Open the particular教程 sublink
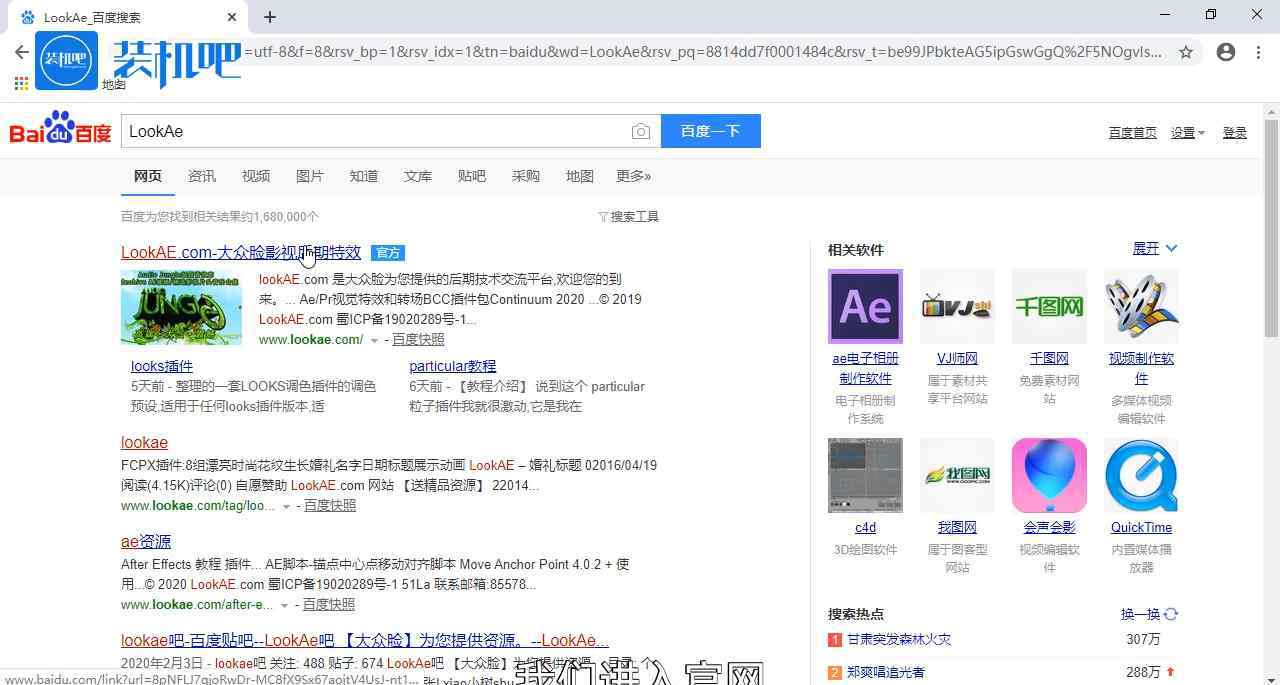The width and height of the screenshot is (1280, 685). click(x=453, y=366)
